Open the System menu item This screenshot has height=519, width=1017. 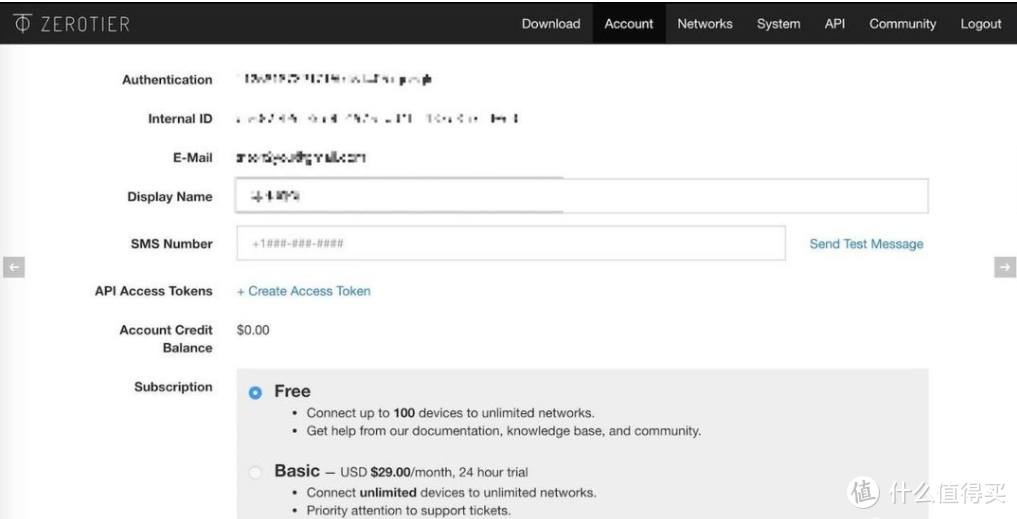(x=778, y=24)
